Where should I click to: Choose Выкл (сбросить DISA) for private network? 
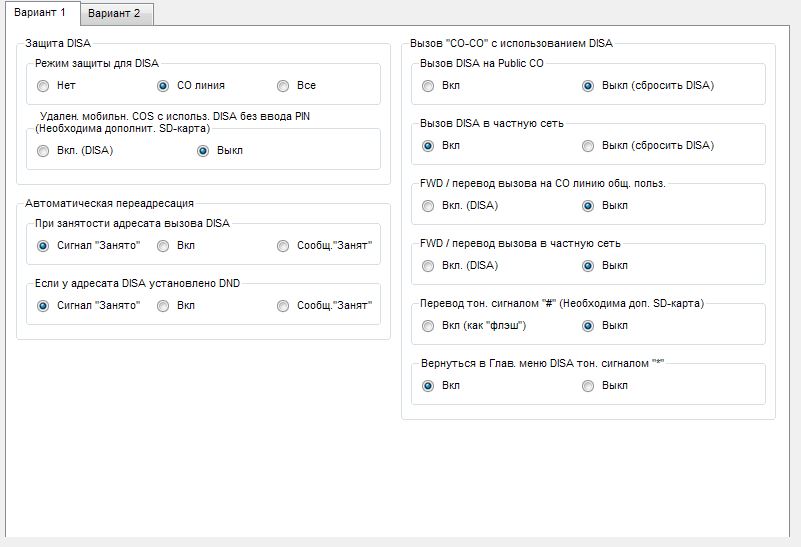(x=588, y=146)
